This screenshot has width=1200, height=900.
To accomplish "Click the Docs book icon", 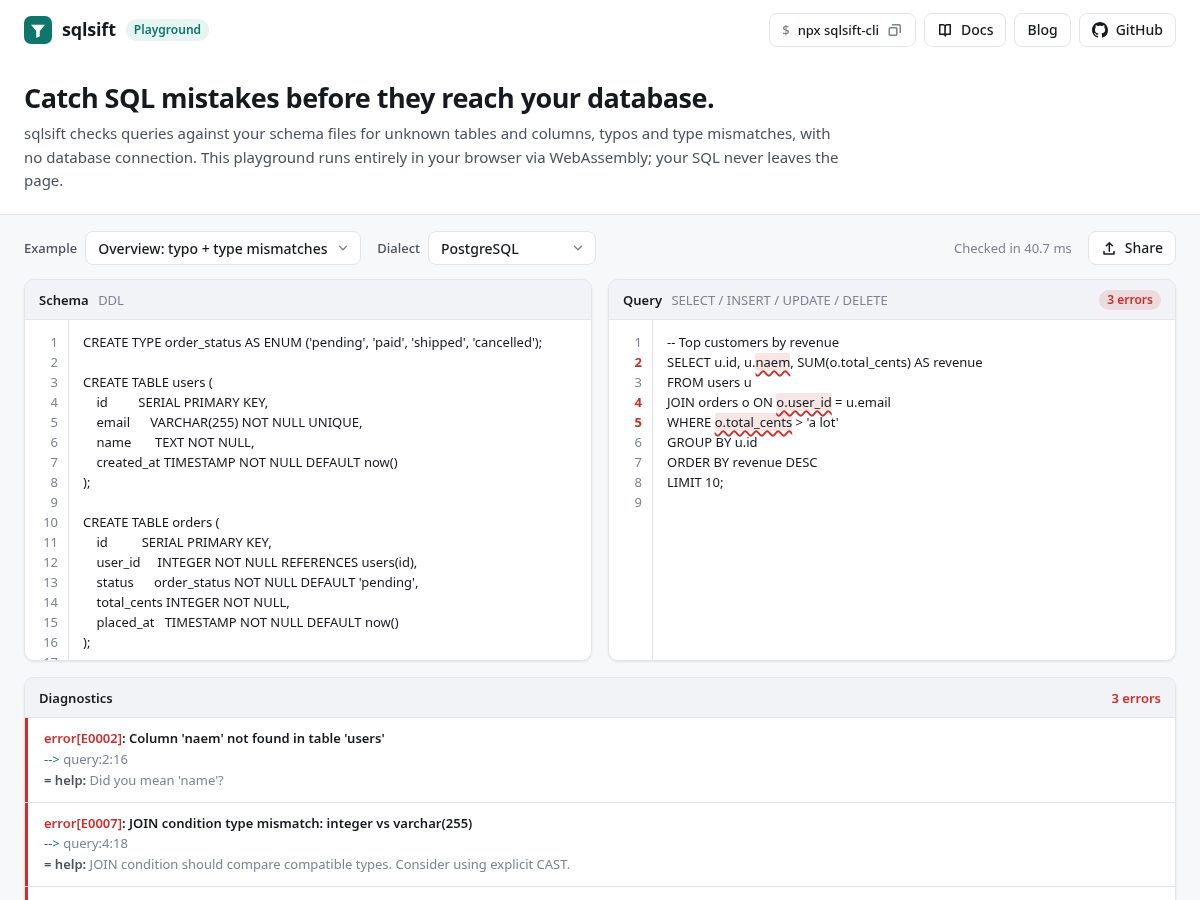I will click(x=945, y=30).
